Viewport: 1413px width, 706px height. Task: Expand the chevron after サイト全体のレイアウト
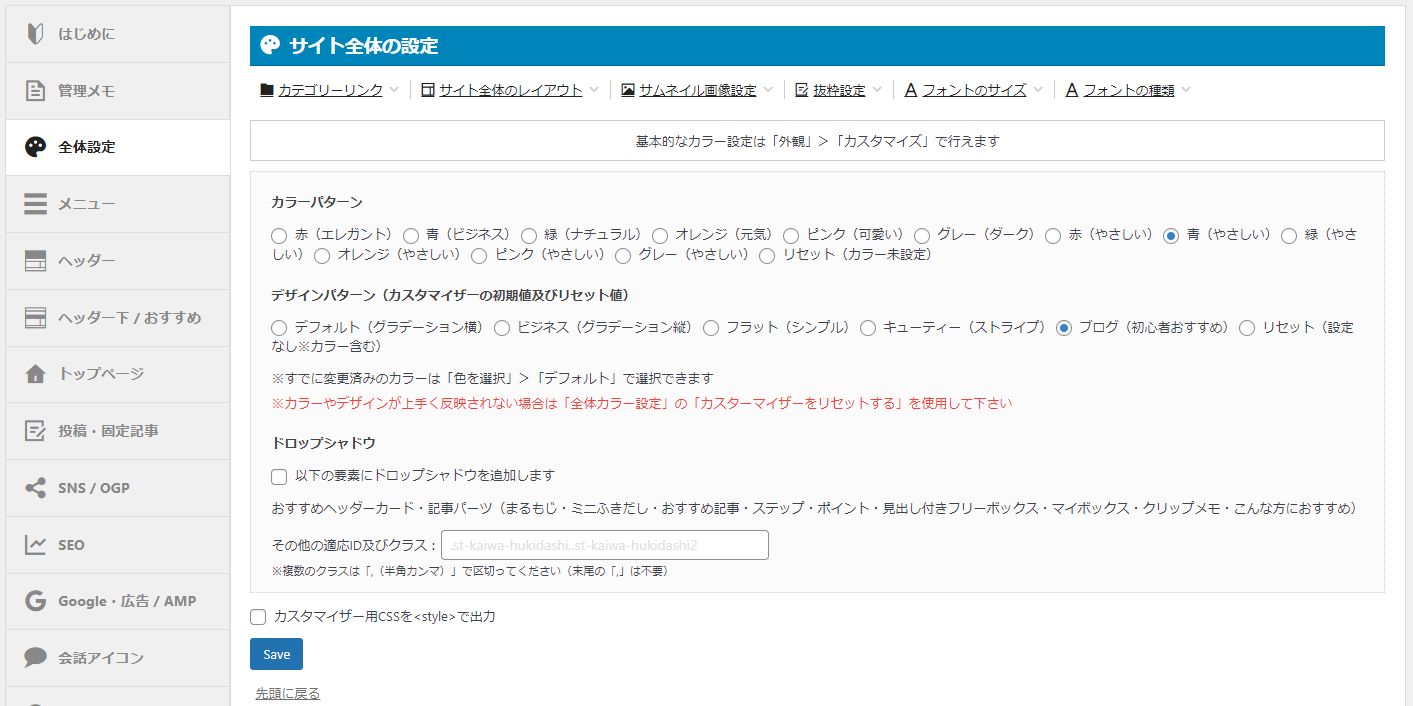click(x=594, y=90)
